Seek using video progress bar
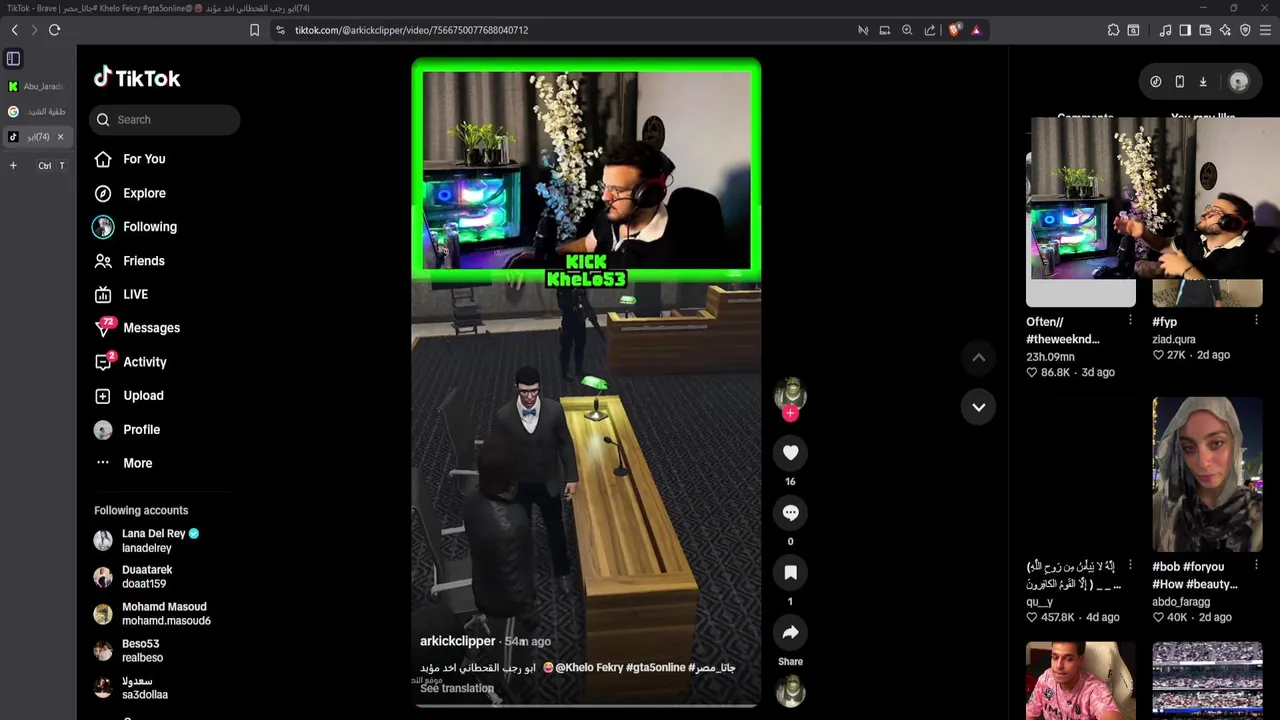This screenshot has height=720, width=1280. (586, 704)
